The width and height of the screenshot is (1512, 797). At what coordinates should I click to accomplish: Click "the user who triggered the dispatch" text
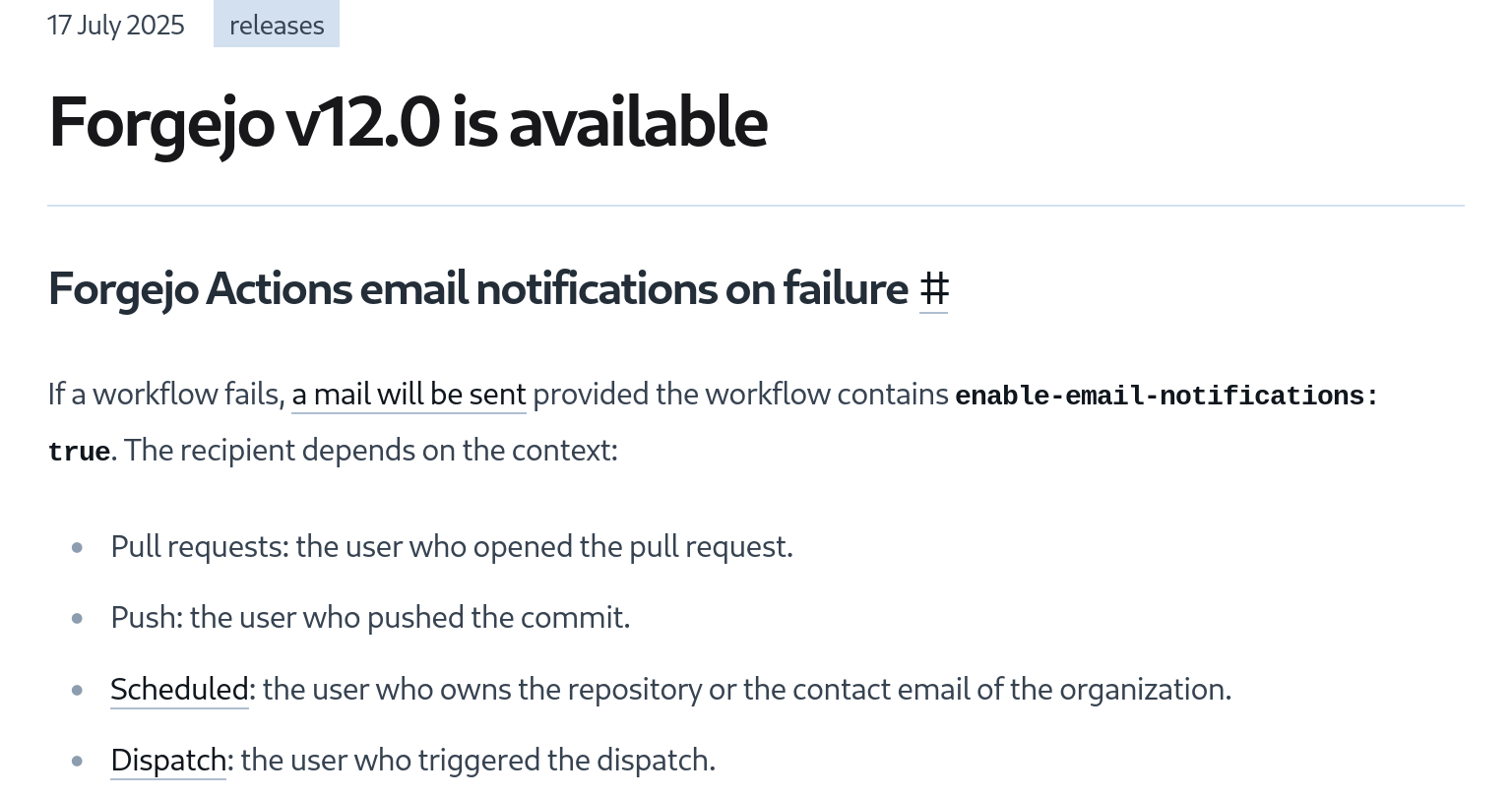click(x=477, y=761)
